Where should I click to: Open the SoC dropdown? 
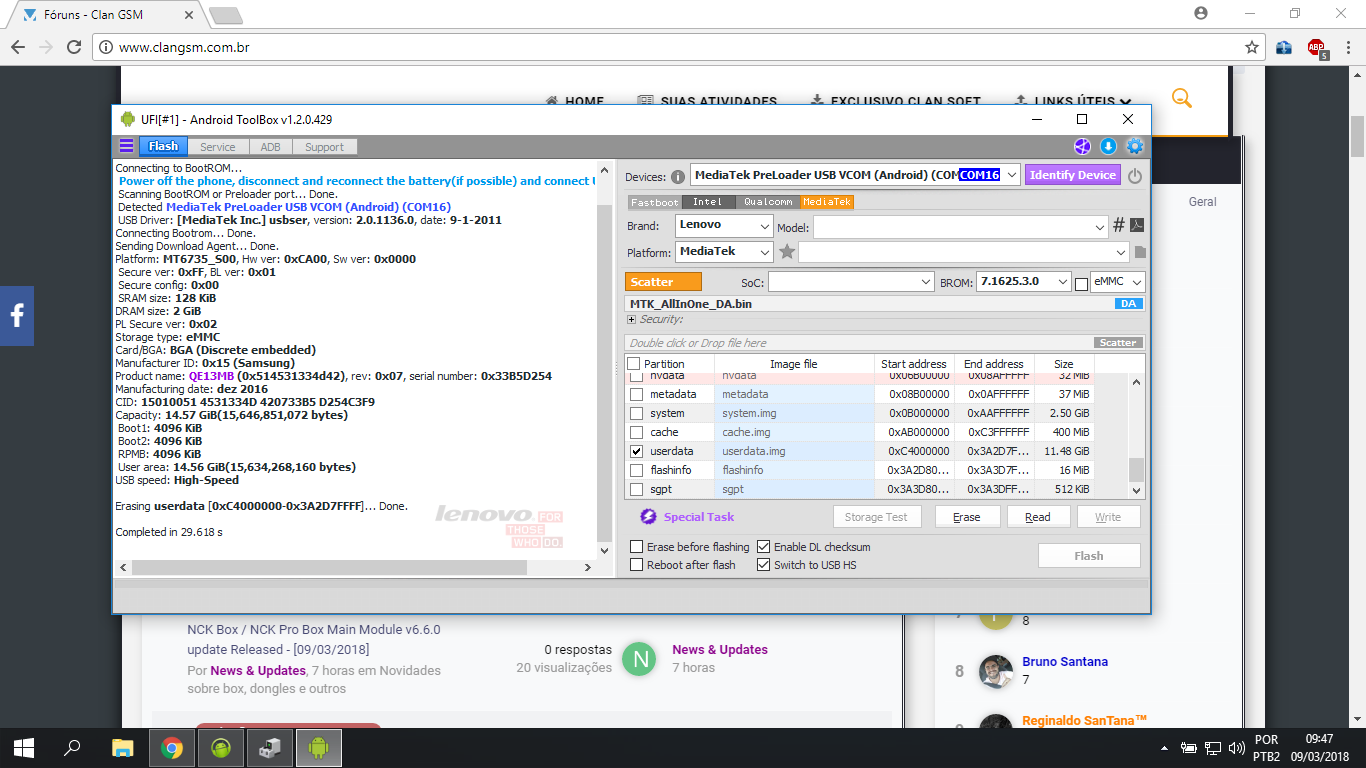tap(926, 283)
